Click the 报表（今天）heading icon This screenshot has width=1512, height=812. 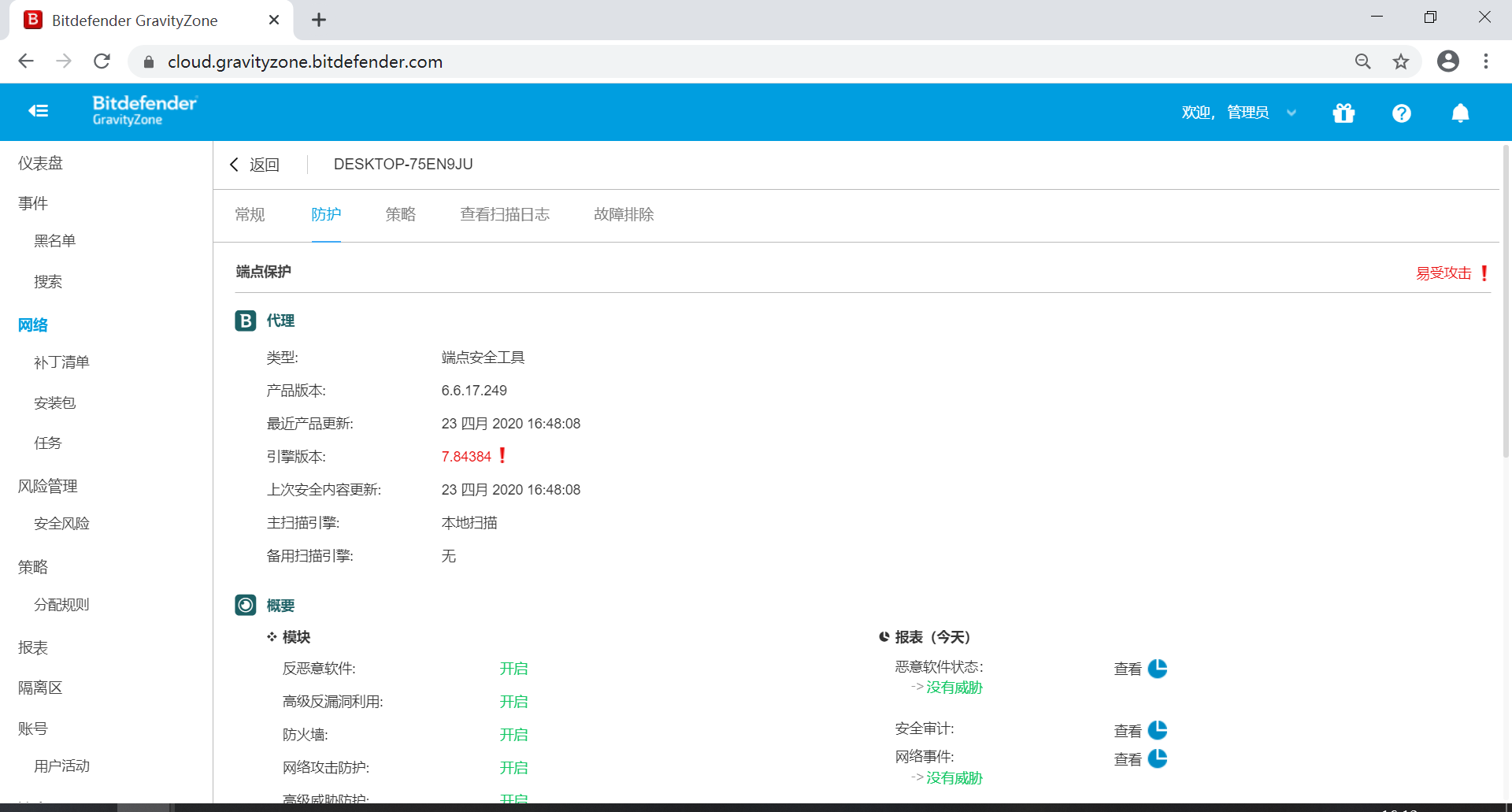pos(884,636)
